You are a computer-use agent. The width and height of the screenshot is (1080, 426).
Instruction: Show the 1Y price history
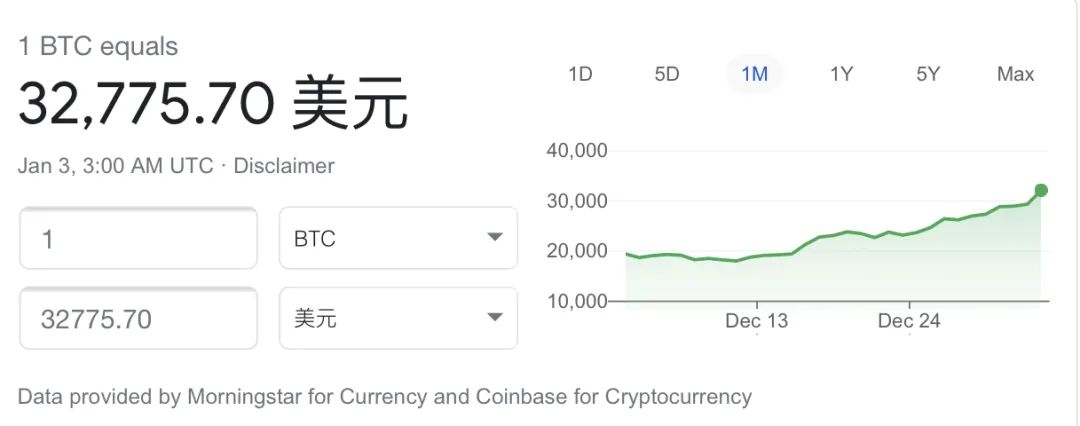tap(842, 74)
